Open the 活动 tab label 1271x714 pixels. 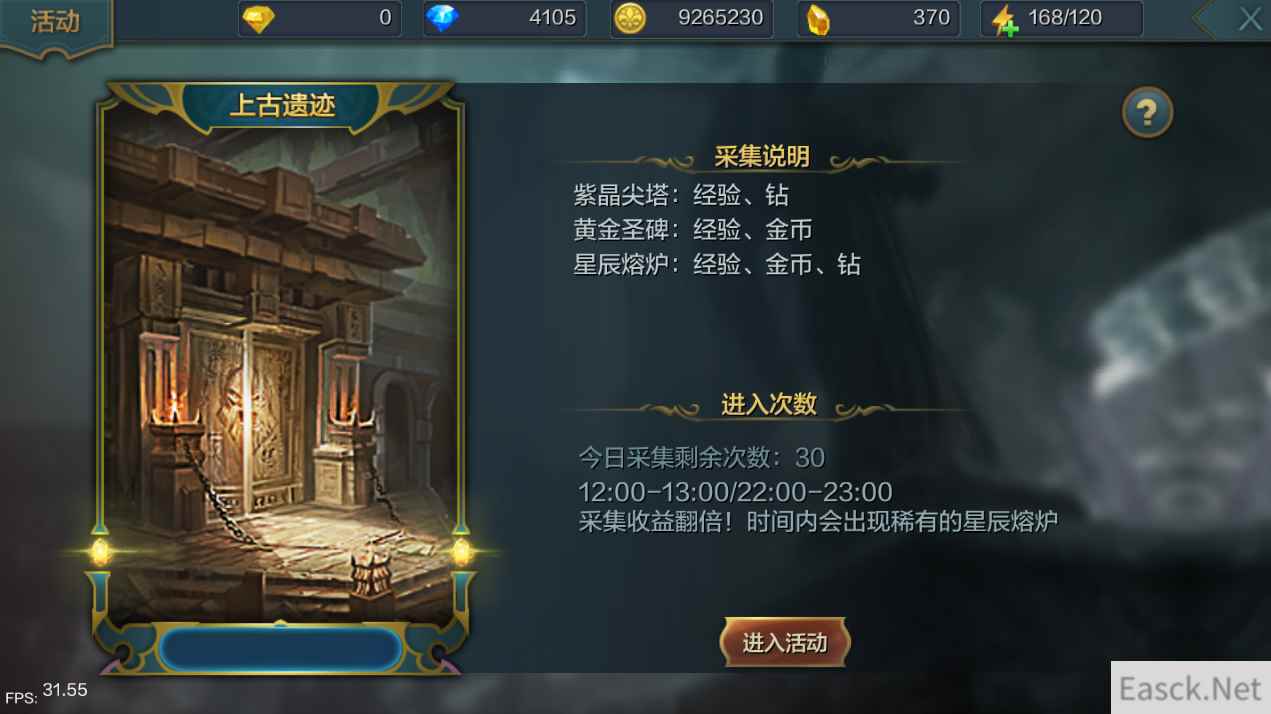(x=56, y=22)
